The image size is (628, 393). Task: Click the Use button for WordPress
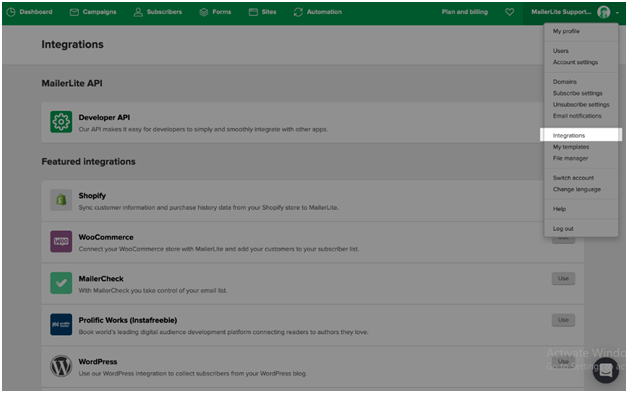coord(563,361)
